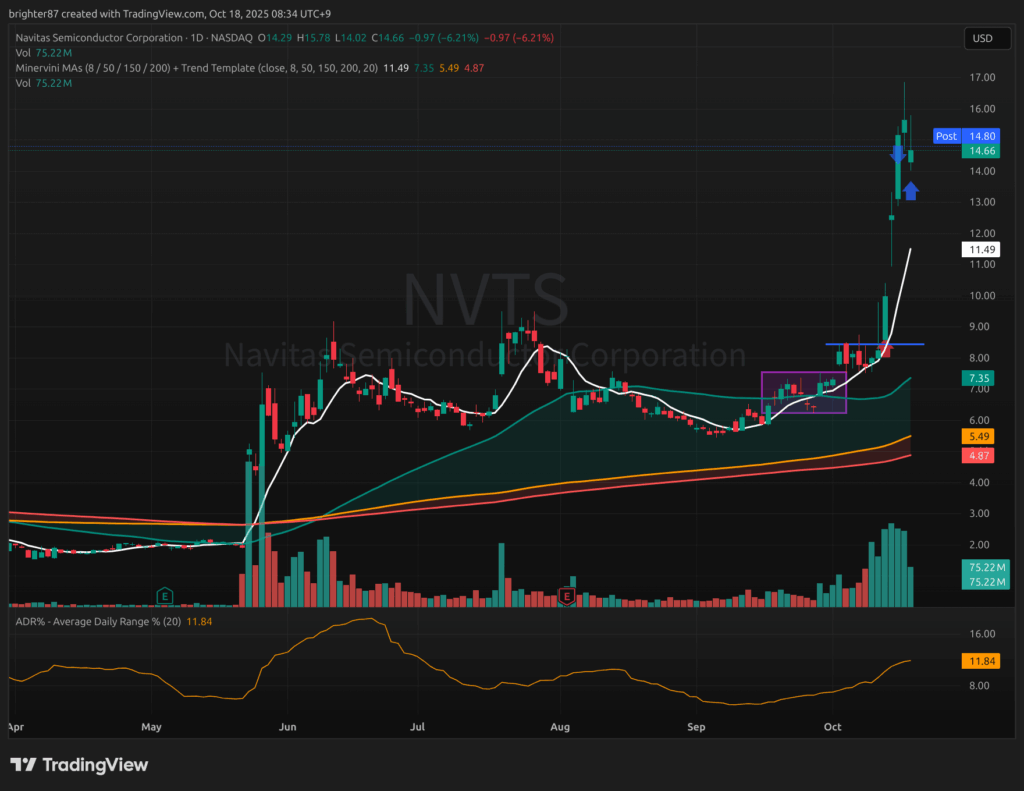The width and height of the screenshot is (1024, 791).
Task: Click the white 11.49 moving average label
Action: [976, 249]
